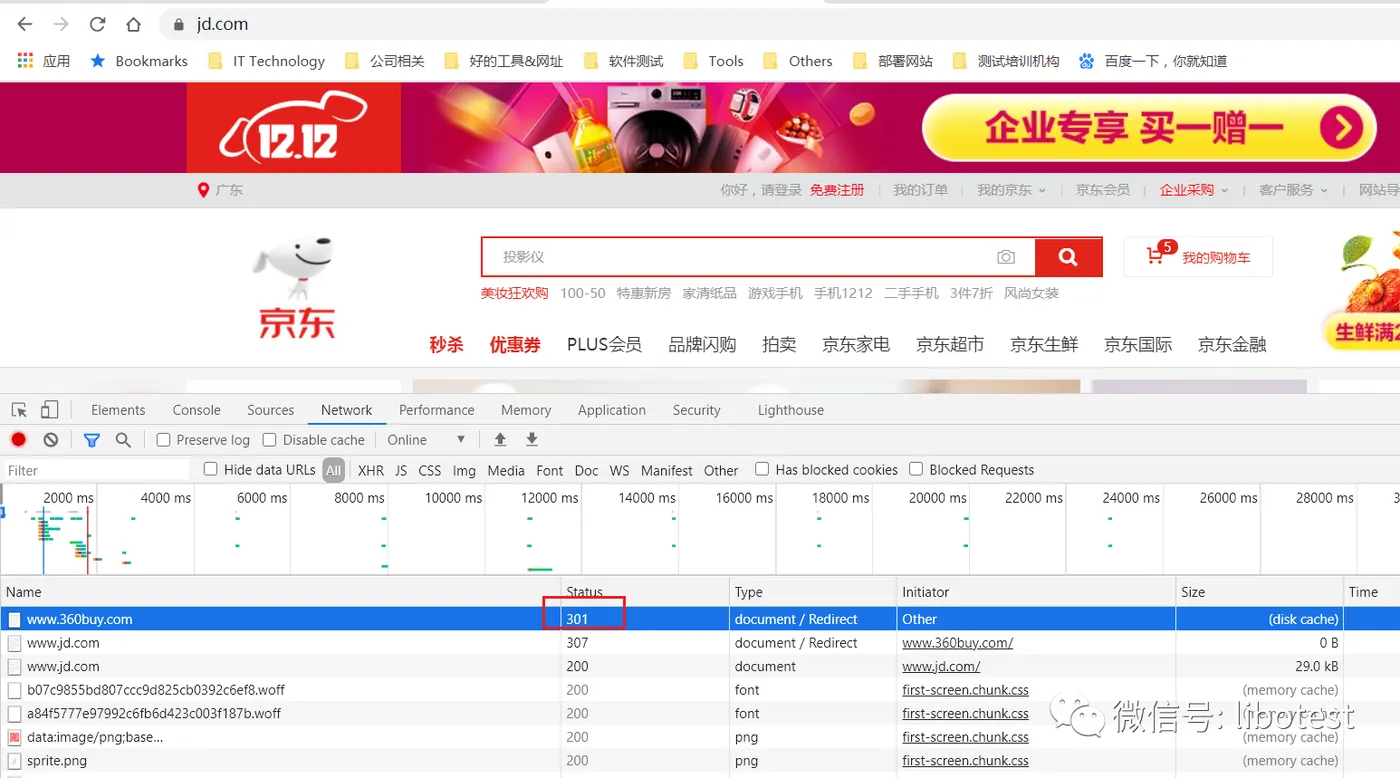This screenshot has width=1400, height=778.
Task: Export network log as HAR
Action: 531,439
